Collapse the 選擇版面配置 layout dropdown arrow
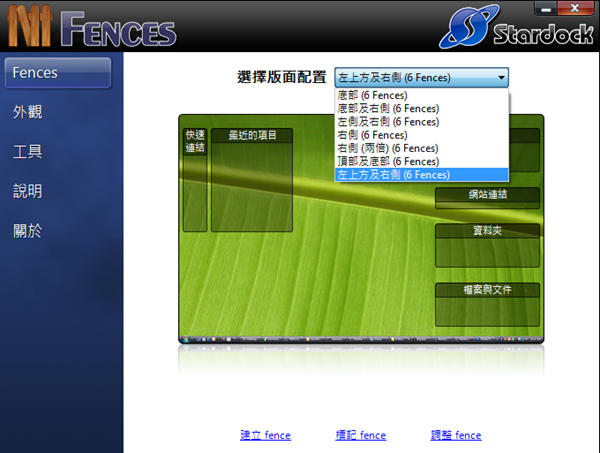The image size is (600, 453). click(x=501, y=78)
